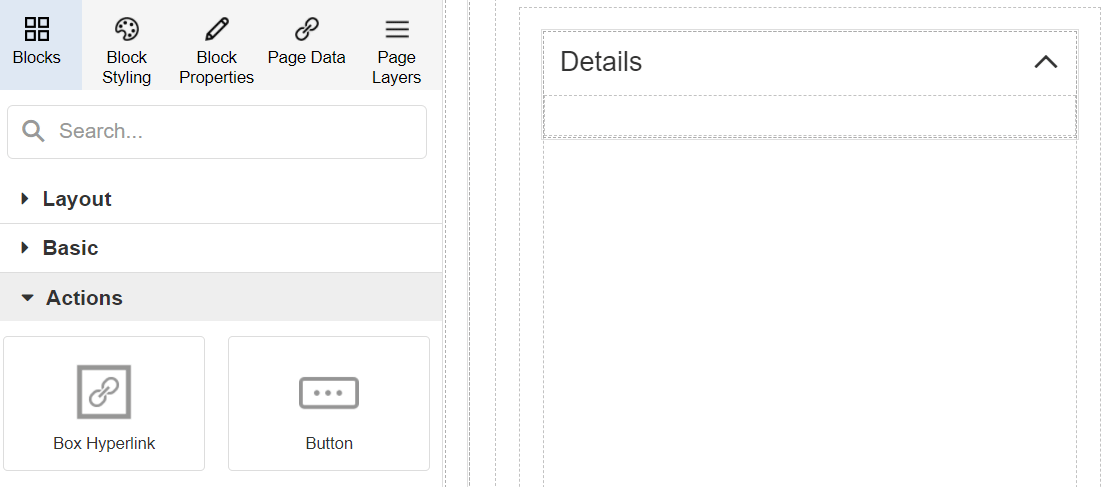Click the "Block Styling" tab label
Screen dimensions: 1117x487
coord(127,67)
